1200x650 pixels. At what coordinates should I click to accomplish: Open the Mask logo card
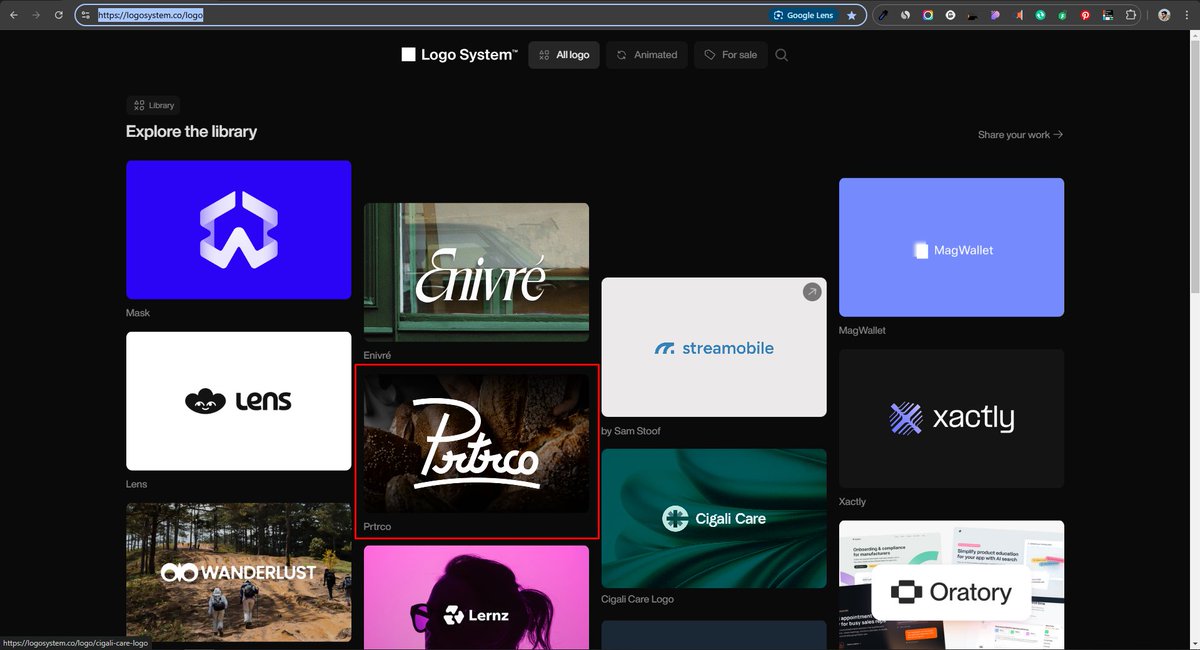[238, 230]
